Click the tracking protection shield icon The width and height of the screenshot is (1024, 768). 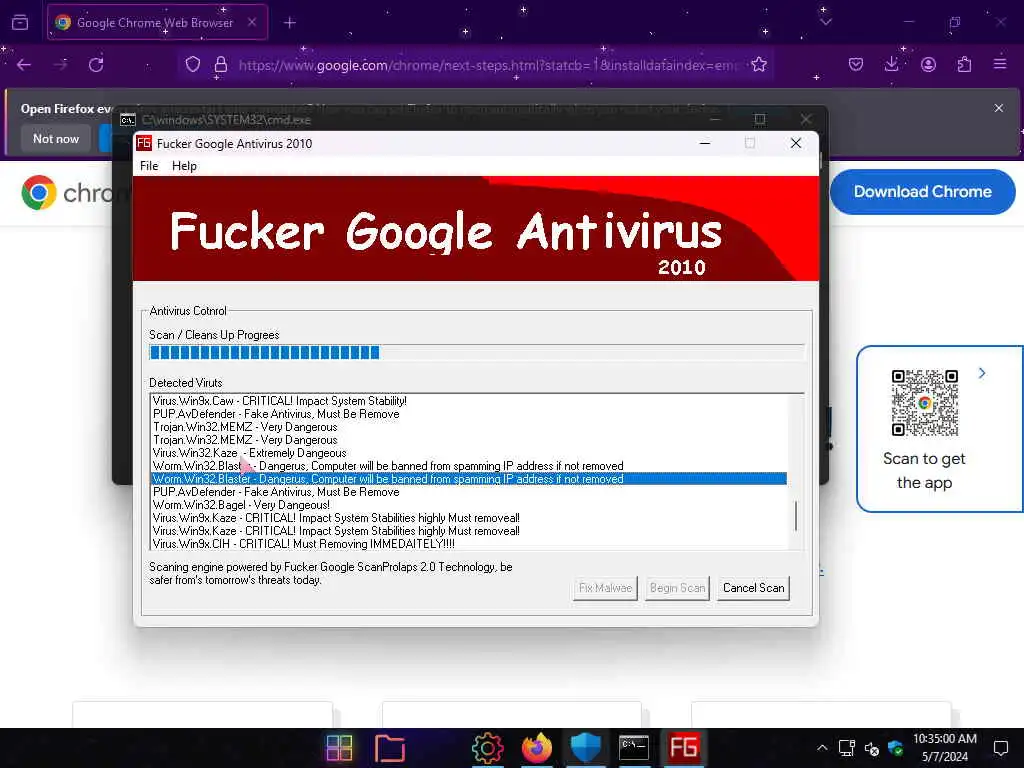pos(193,65)
